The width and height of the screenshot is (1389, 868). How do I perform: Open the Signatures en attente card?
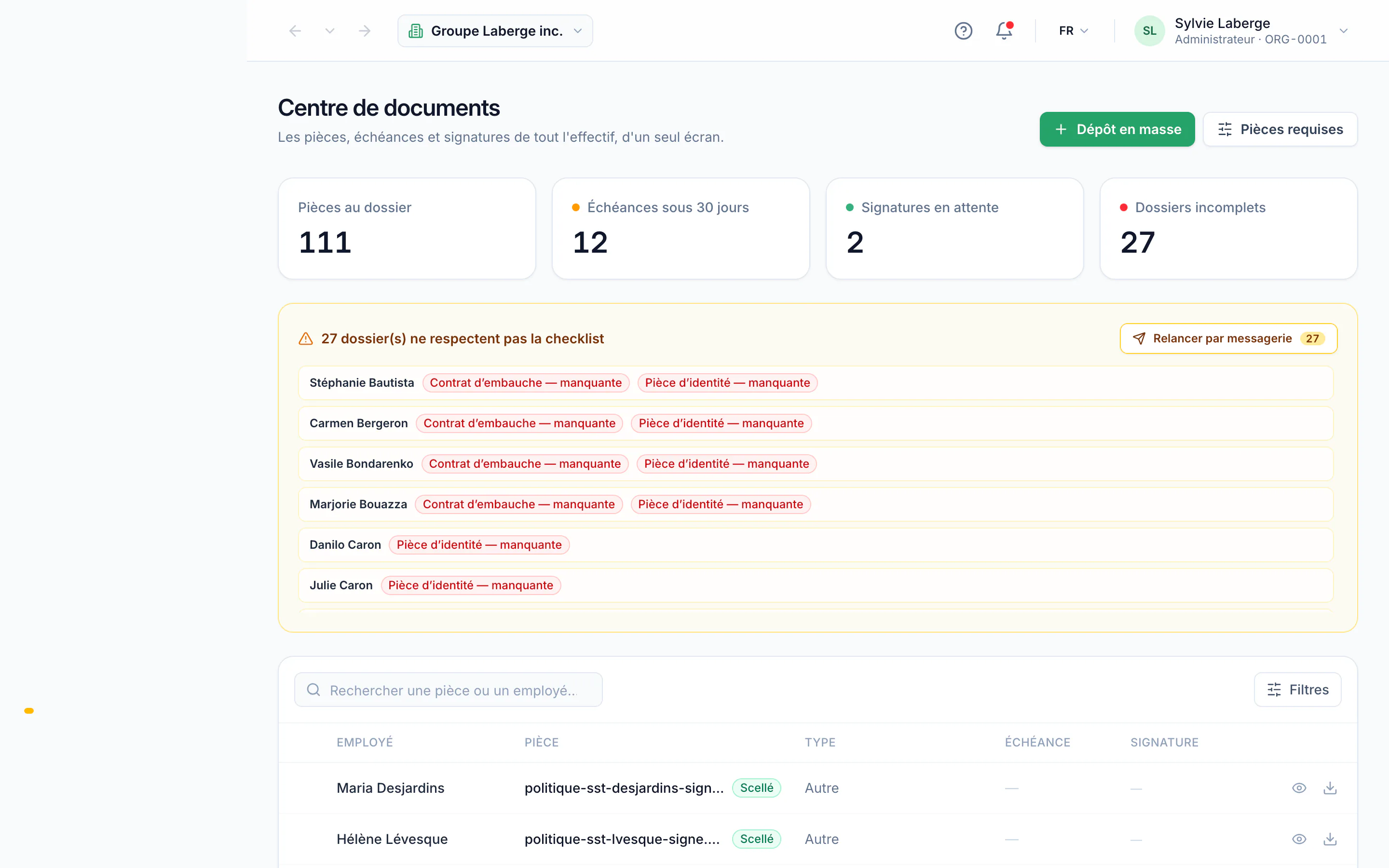pyautogui.click(x=954, y=229)
